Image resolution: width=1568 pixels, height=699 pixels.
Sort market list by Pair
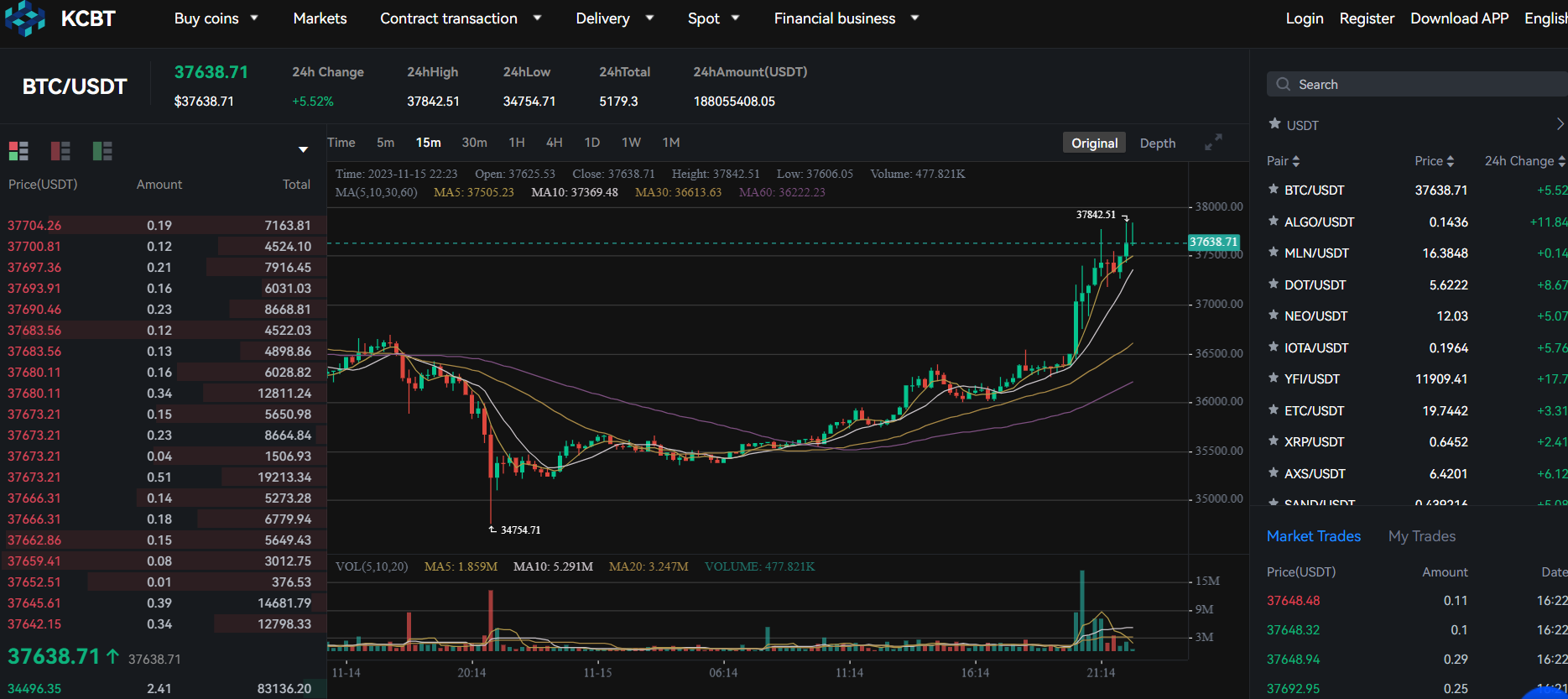point(1283,161)
